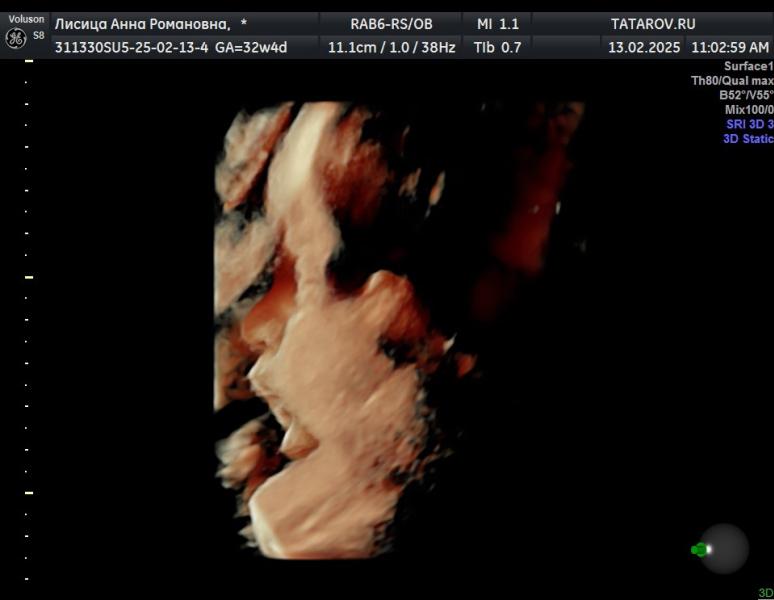
Task: Click the middle yellow depth scale marker
Action: tap(29, 277)
